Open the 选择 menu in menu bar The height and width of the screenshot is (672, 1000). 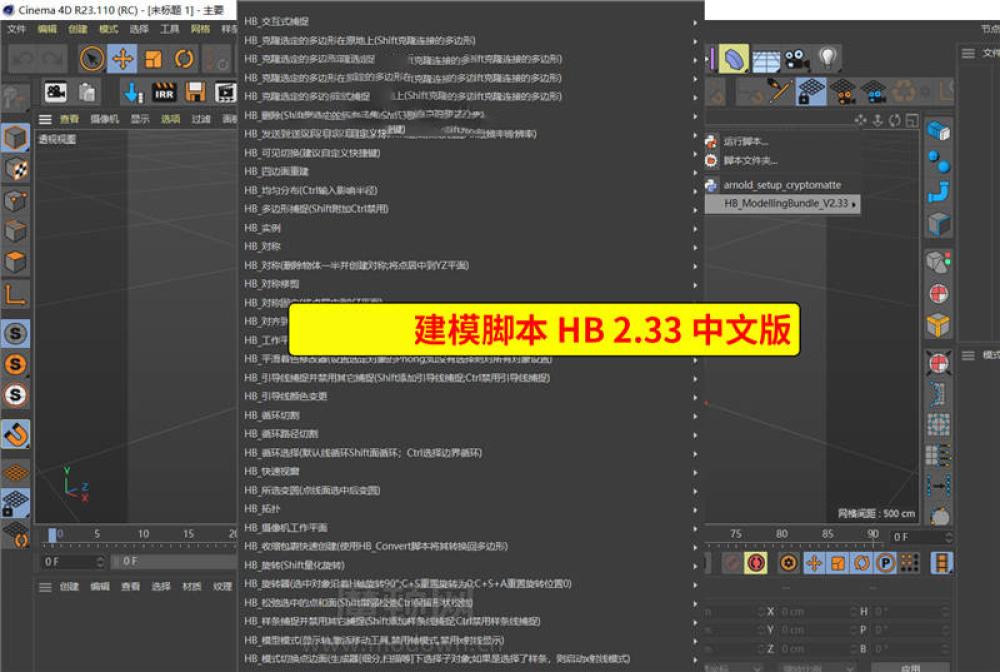click(x=138, y=29)
